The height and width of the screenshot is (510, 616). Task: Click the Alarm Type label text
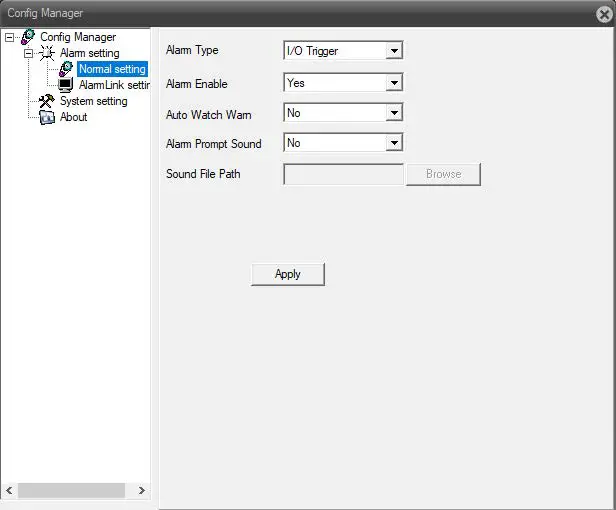pos(192,50)
